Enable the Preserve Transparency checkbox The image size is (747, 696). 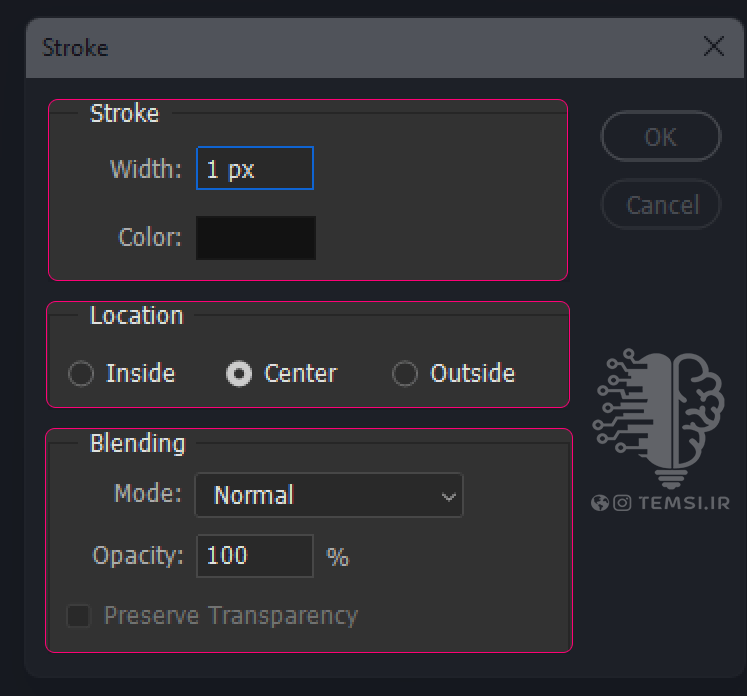(x=79, y=615)
